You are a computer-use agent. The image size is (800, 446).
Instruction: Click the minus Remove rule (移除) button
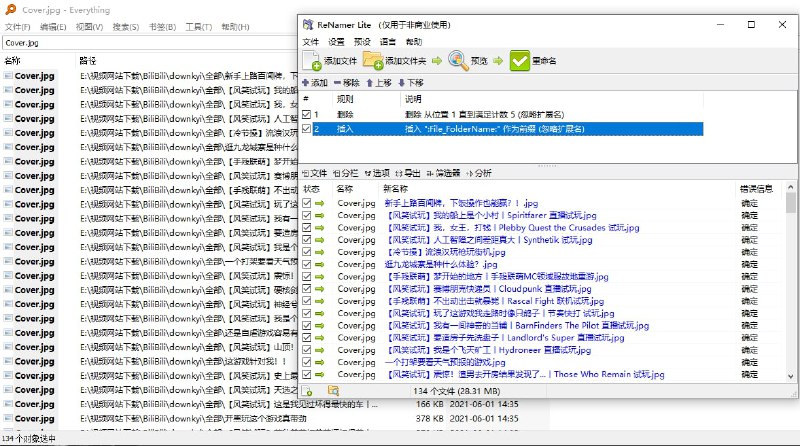click(x=347, y=83)
